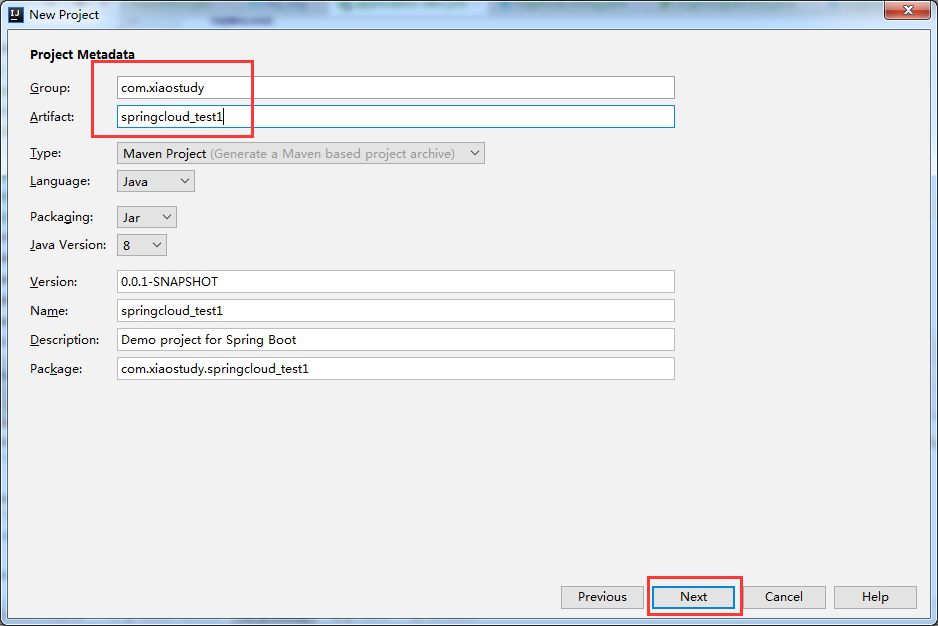Click the Name label

(x=49, y=311)
